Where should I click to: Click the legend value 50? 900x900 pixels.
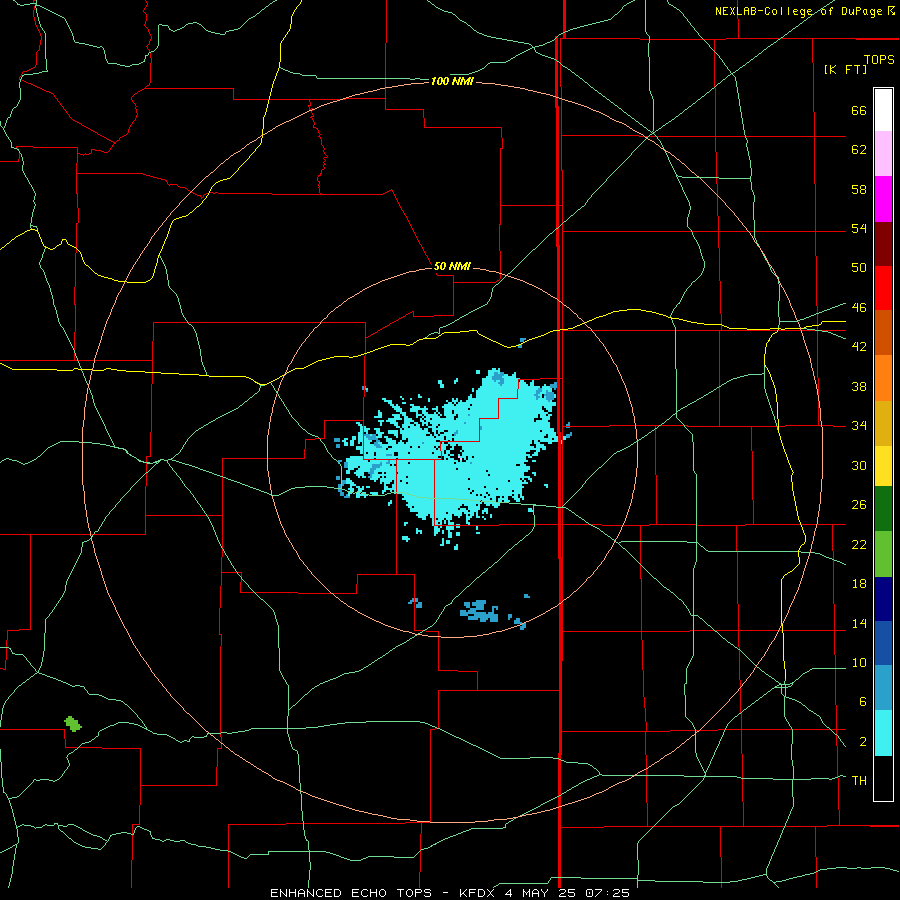click(x=859, y=267)
